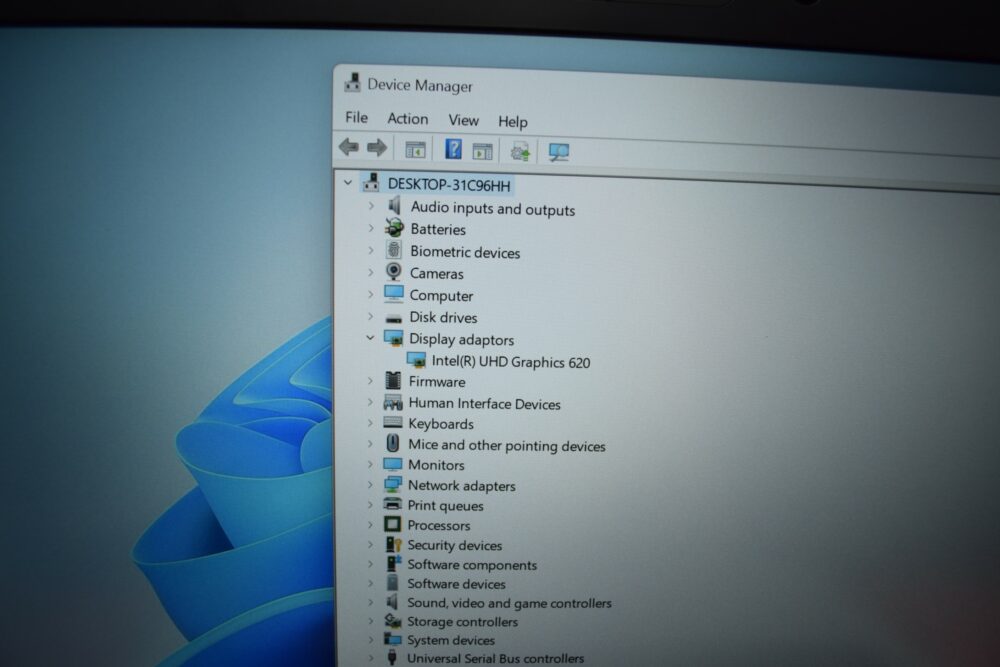Click the battery icon beside Batteries
The width and height of the screenshot is (1000, 667).
tap(394, 227)
